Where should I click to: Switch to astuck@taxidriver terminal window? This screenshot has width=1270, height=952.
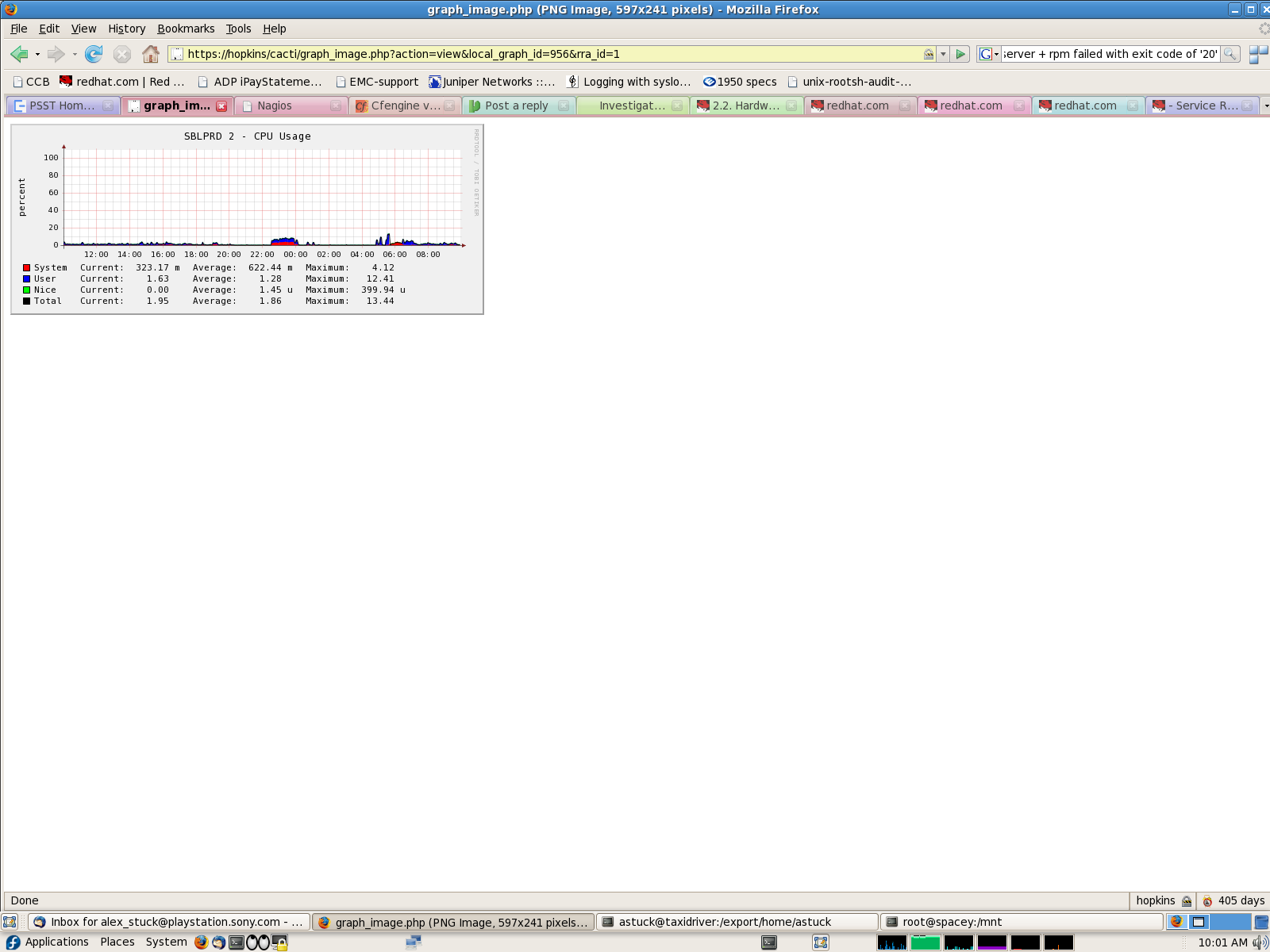click(x=737, y=922)
